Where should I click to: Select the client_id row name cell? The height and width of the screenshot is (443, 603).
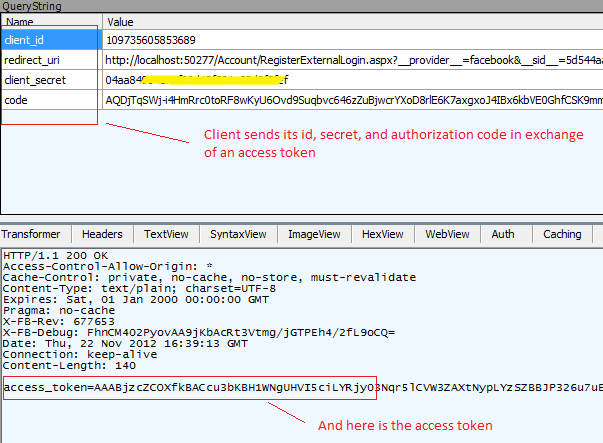tap(50, 40)
